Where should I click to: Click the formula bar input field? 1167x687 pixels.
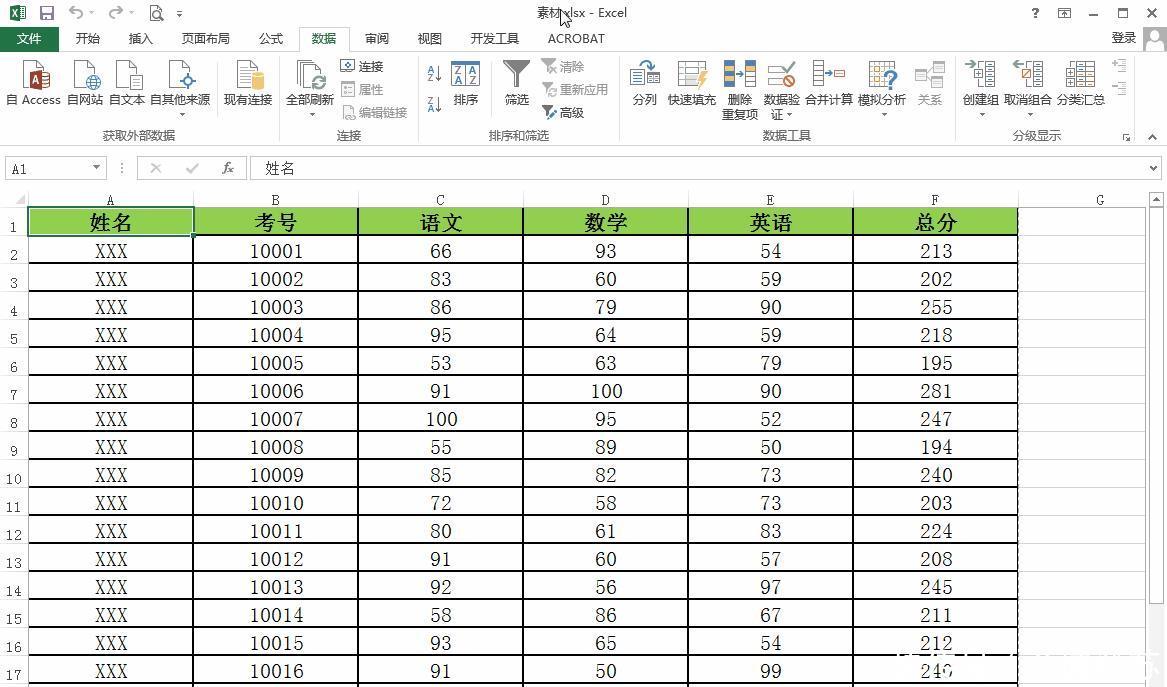click(x=700, y=169)
